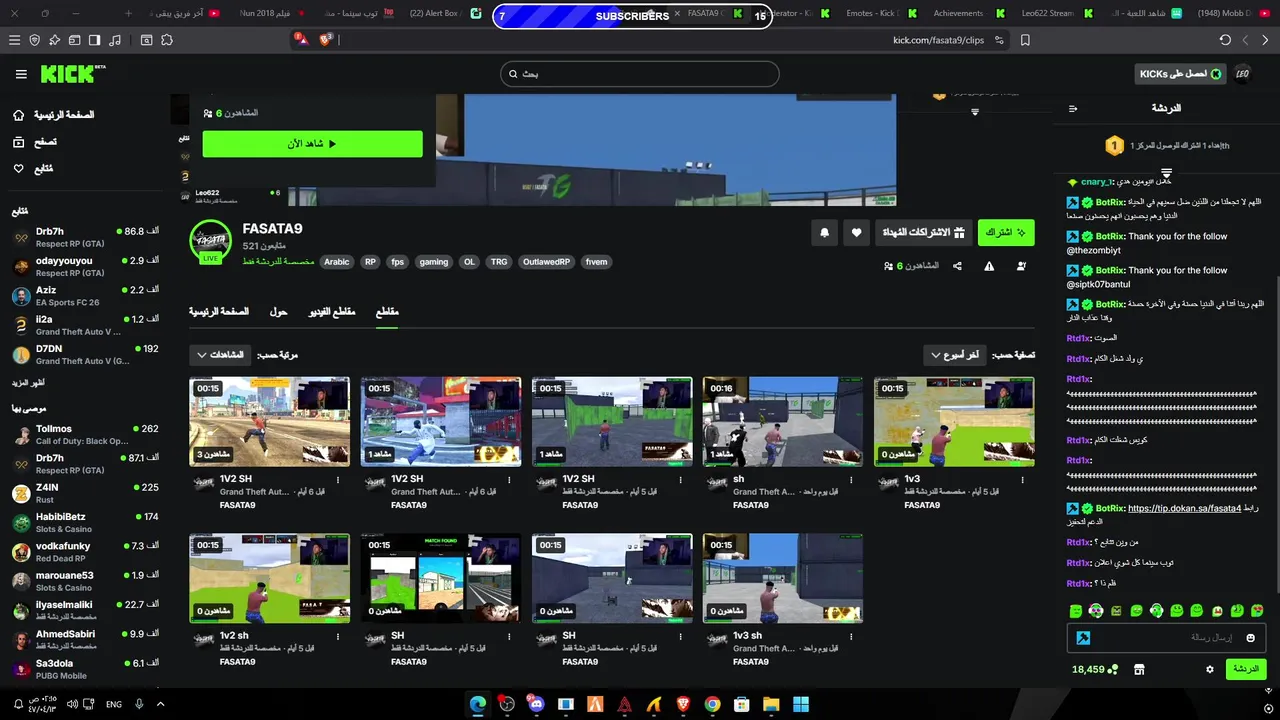The width and height of the screenshot is (1280, 720).
Task: Open the Kick shop store icon in chat
Action: 1138,669
